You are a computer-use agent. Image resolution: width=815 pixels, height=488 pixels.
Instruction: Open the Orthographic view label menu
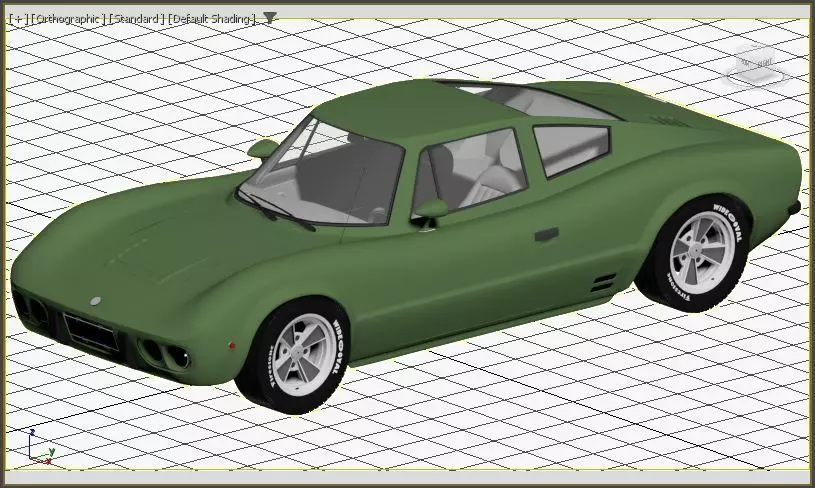(68, 19)
